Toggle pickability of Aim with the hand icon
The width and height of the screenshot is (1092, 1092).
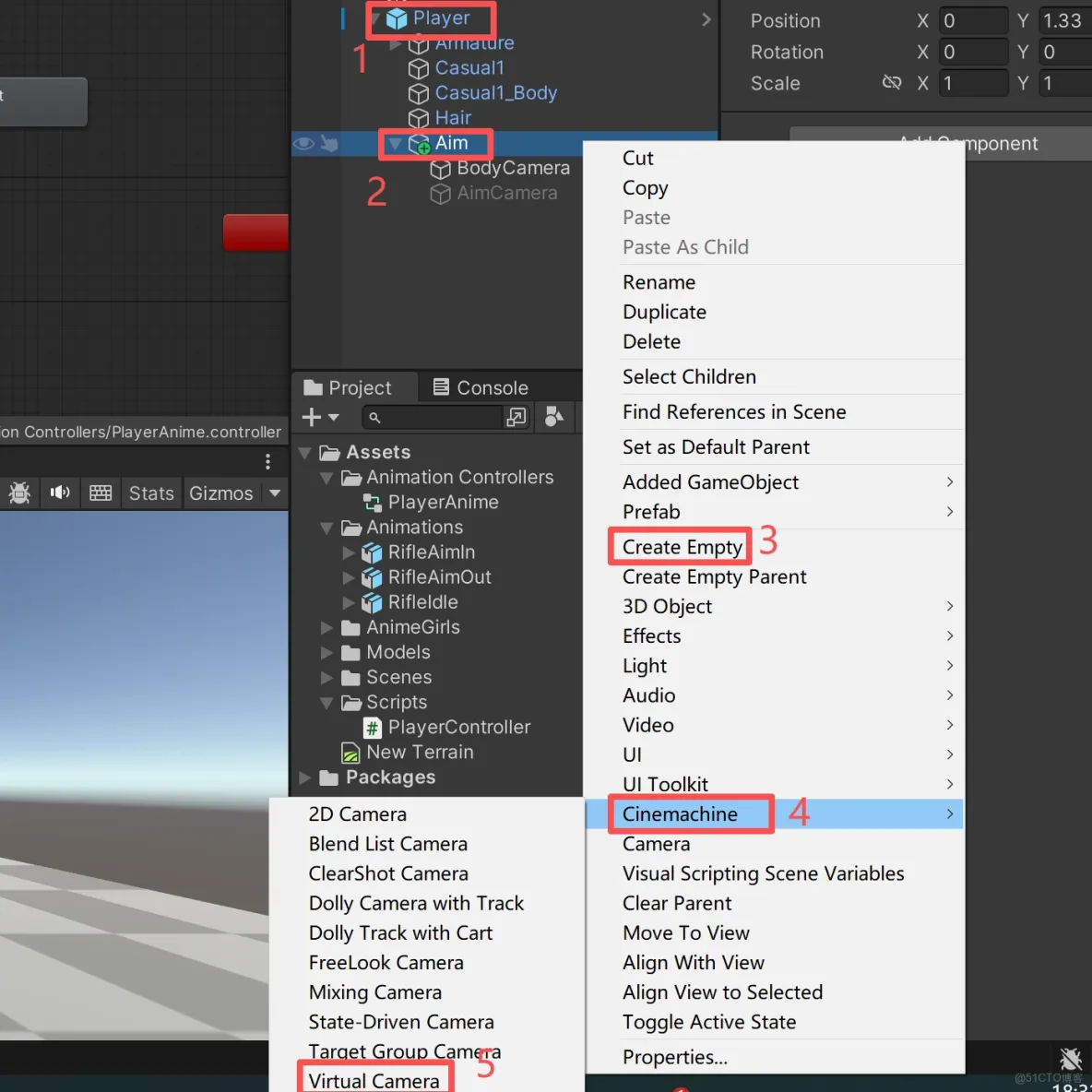point(331,143)
